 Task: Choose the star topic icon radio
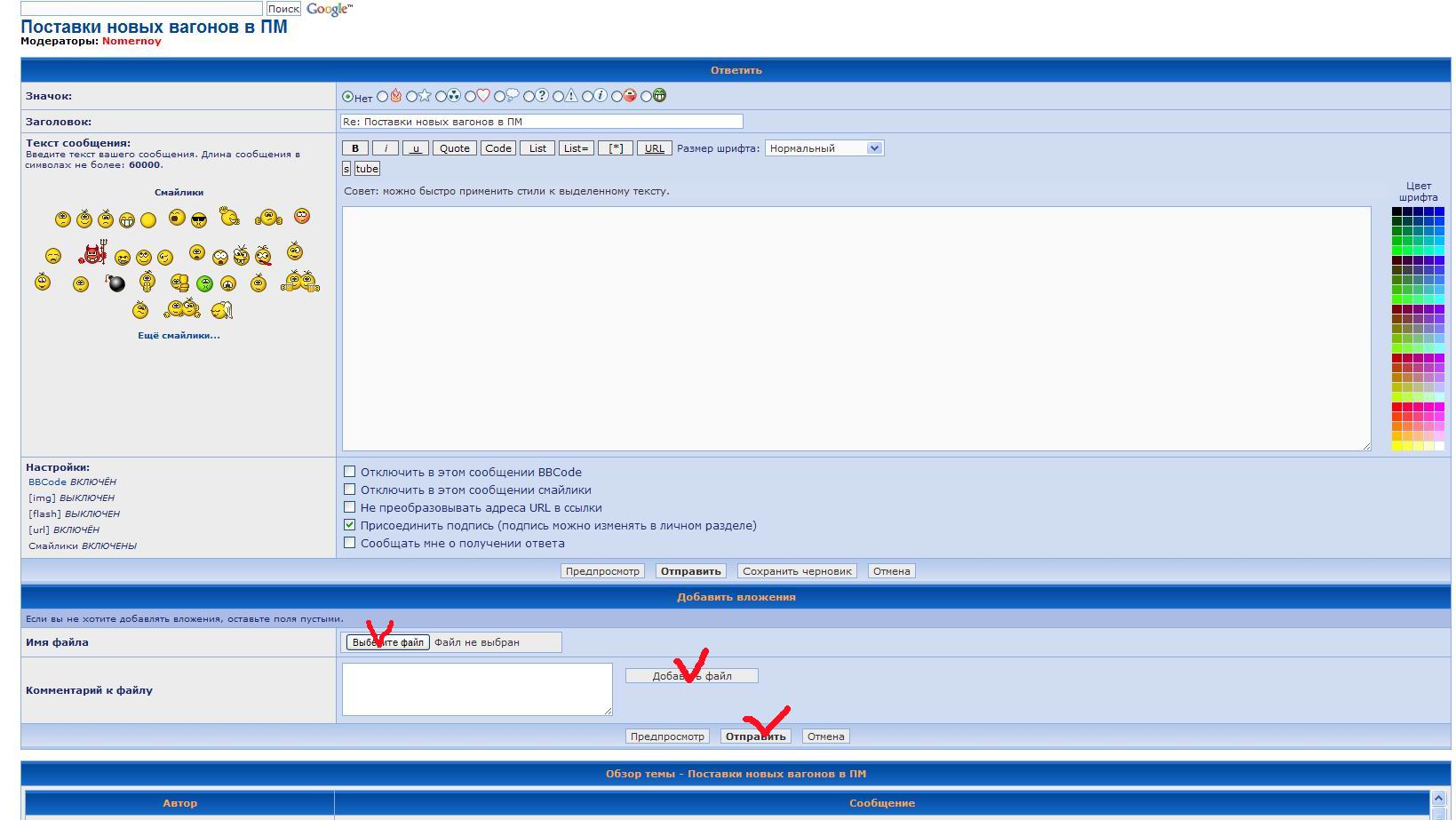pos(412,97)
